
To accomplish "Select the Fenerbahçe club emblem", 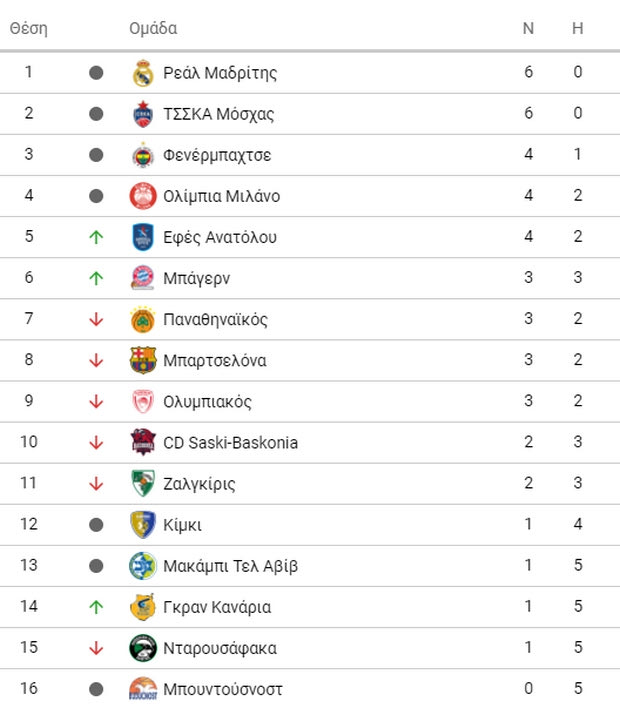I will coord(143,155).
